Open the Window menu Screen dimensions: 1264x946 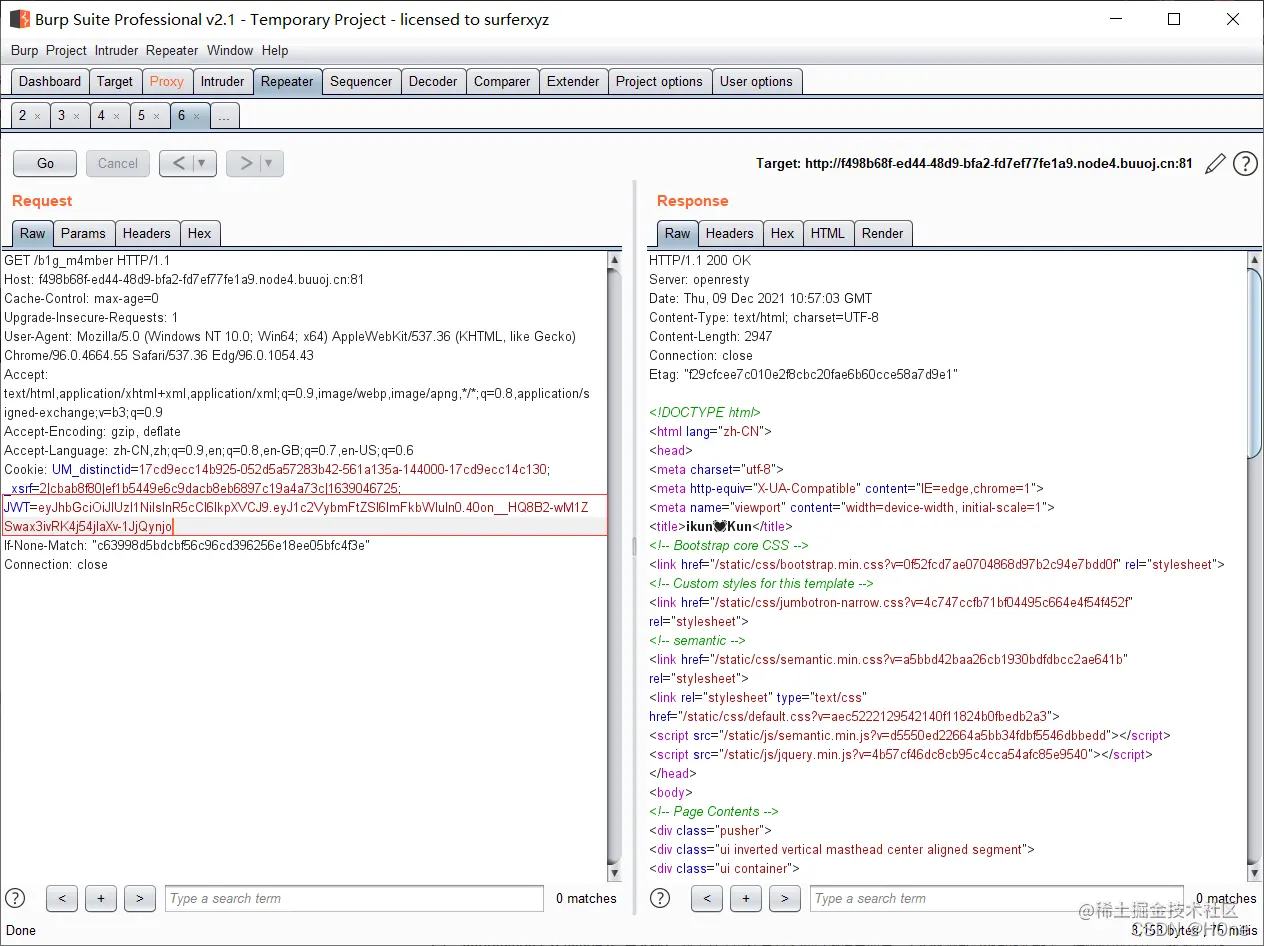[x=230, y=50]
